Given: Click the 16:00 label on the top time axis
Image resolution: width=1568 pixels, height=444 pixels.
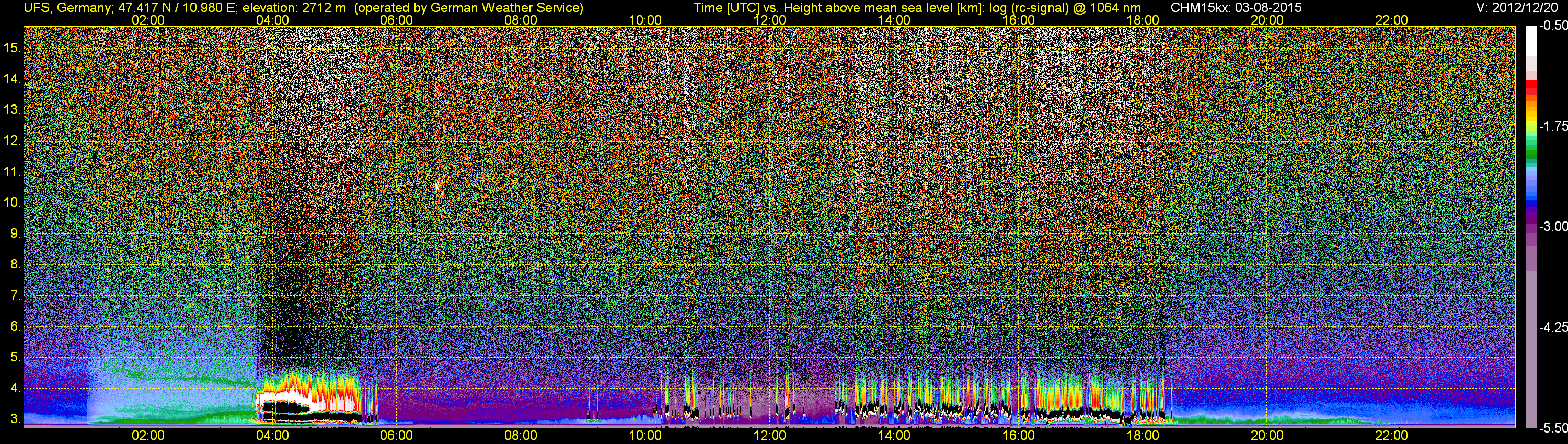Looking at the screenshot, I should point(1018,20).
